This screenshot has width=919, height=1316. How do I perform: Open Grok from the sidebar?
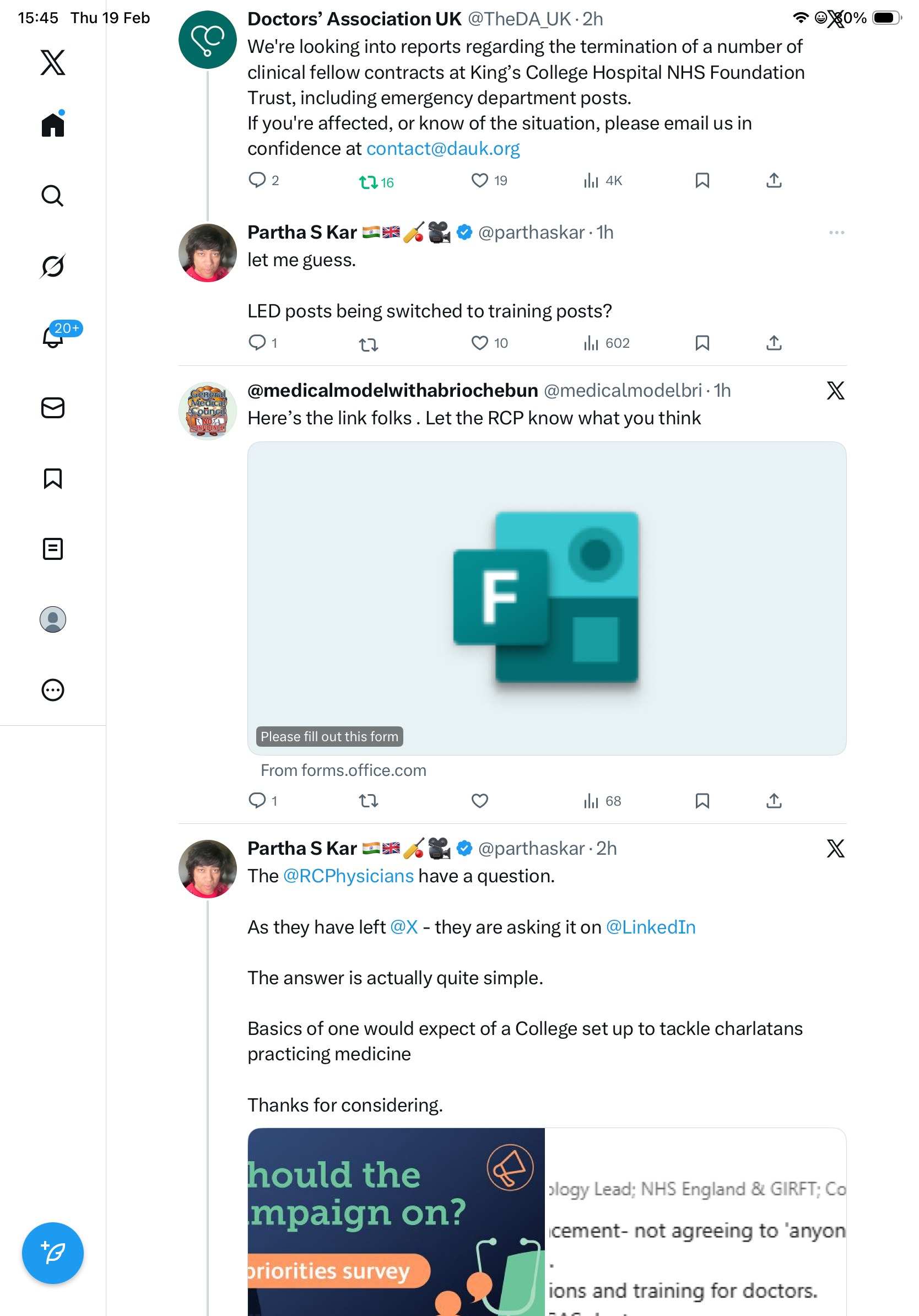[x=53, y=266]
